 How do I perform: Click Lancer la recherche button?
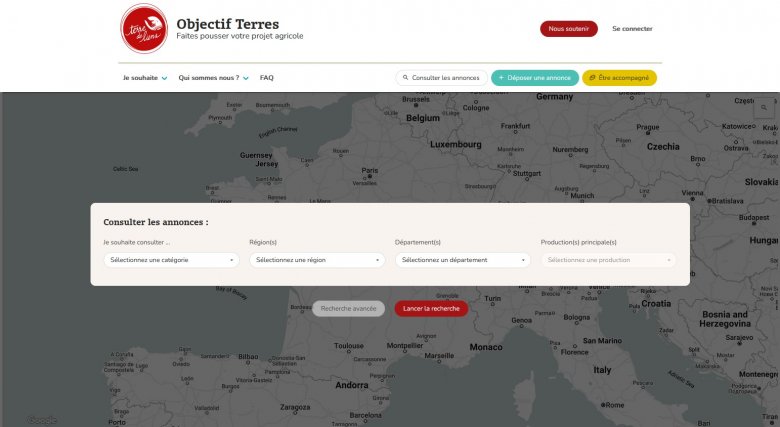(431, 309)
